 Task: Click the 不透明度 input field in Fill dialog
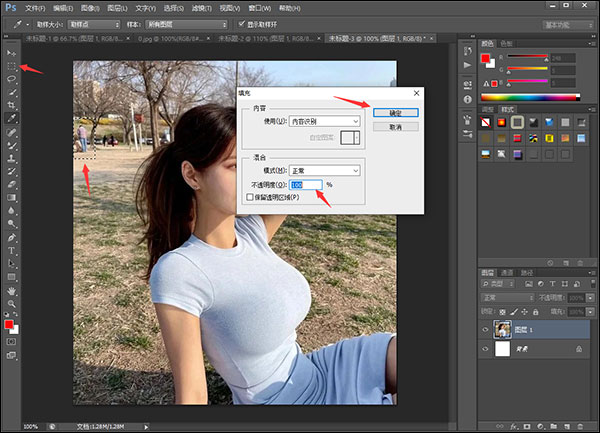(307, 185)
